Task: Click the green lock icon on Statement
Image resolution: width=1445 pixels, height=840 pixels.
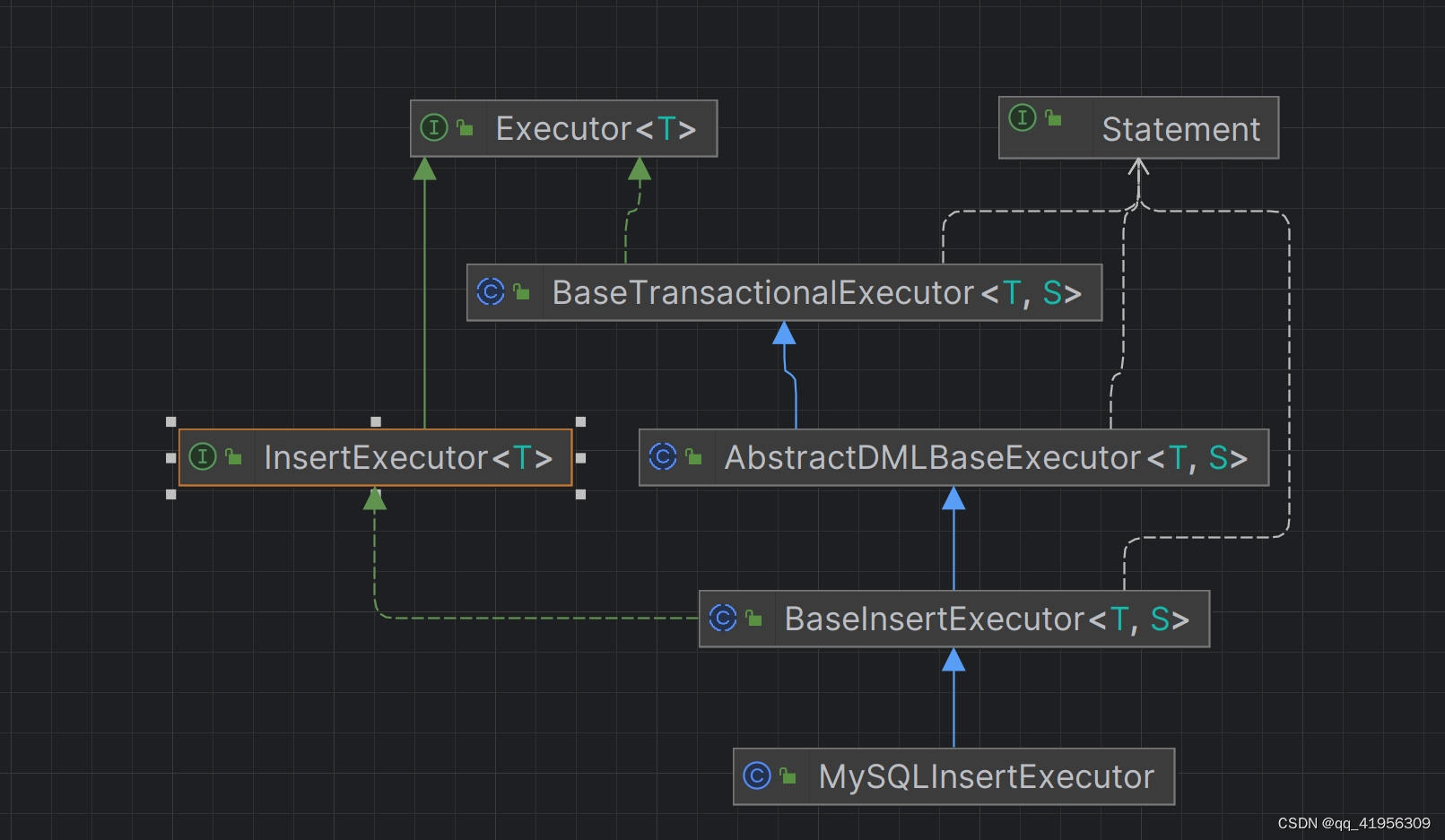Action: click(1053, 117)
